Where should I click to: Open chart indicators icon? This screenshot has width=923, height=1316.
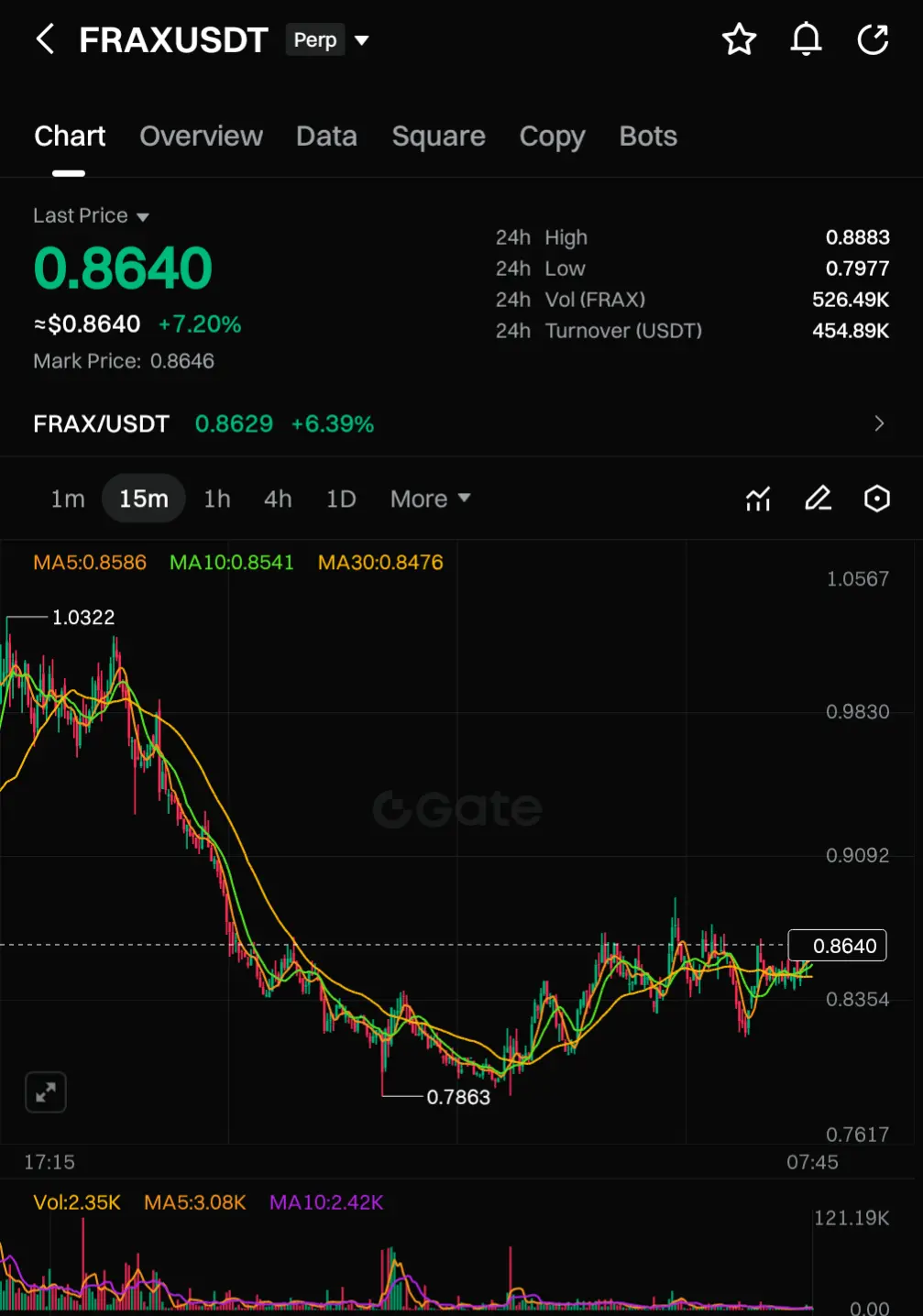point(758,499)
